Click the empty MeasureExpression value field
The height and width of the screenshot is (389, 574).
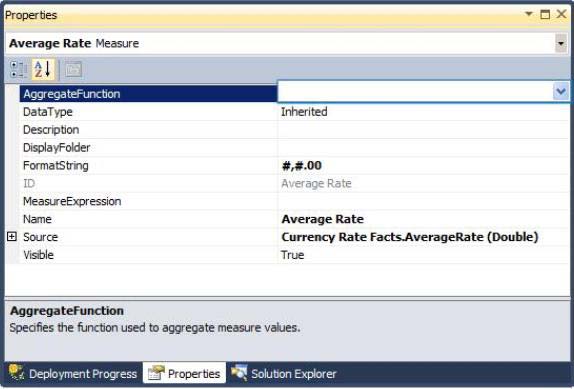pyautogui.click(x=424, y=201)
